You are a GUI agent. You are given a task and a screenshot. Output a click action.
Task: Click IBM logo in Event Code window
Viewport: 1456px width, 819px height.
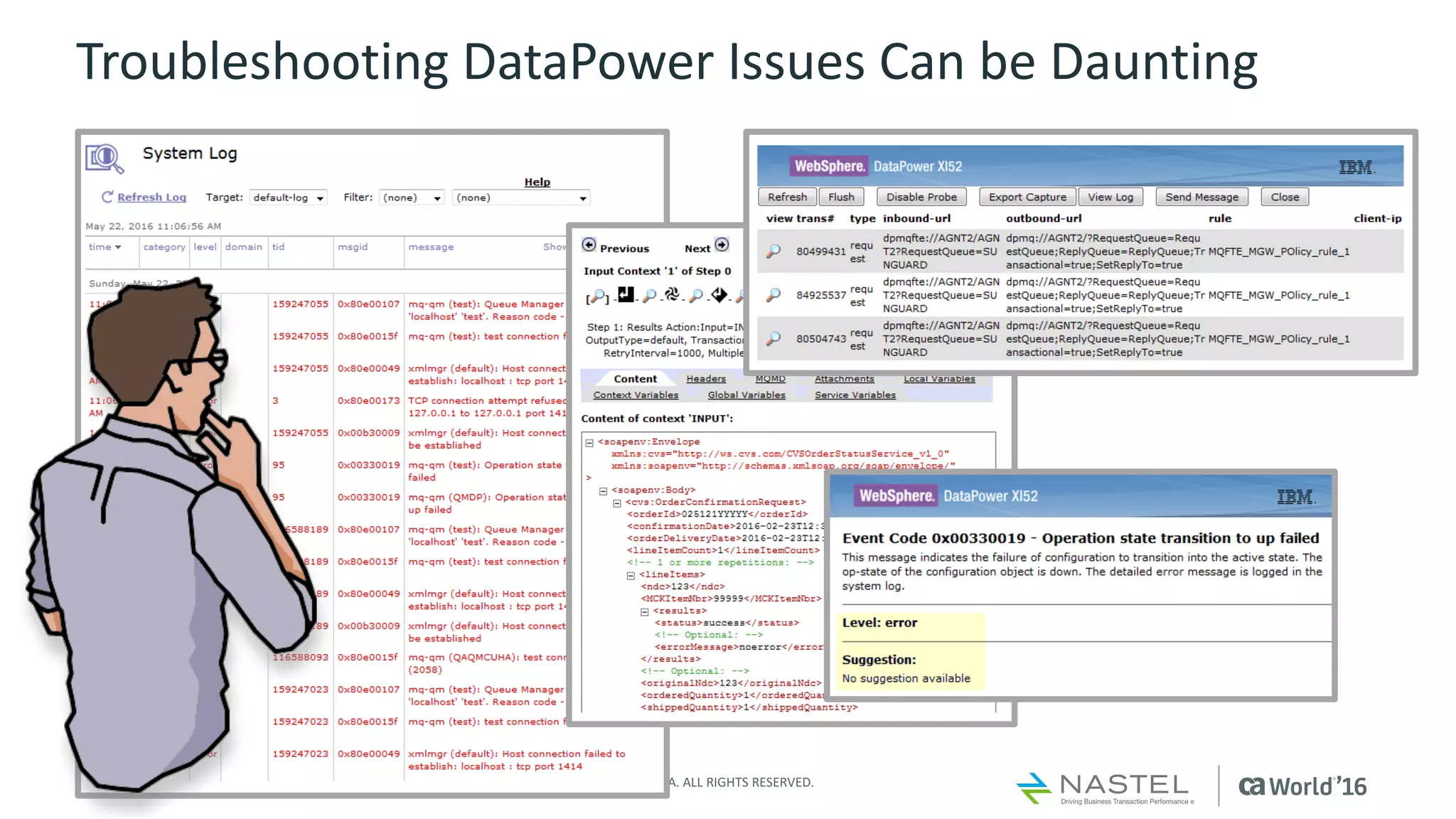click(x=1296, y=497)
